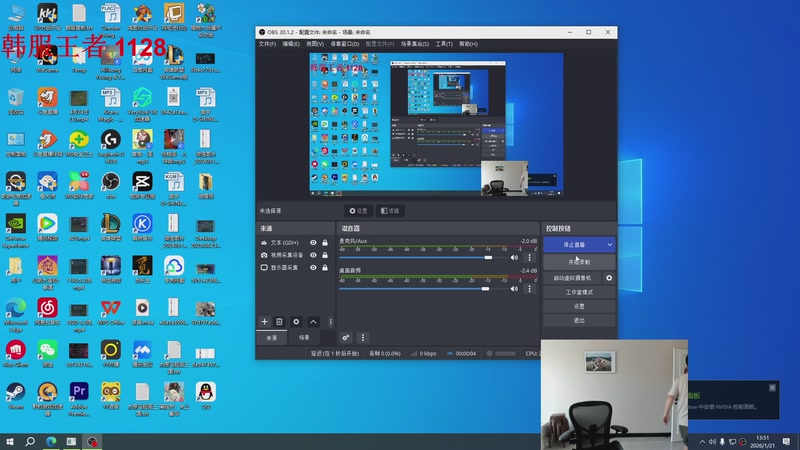This screenshot has width=800, height=450.
Task: Select the WeGame desktop icon
Action: coord(47,59)
